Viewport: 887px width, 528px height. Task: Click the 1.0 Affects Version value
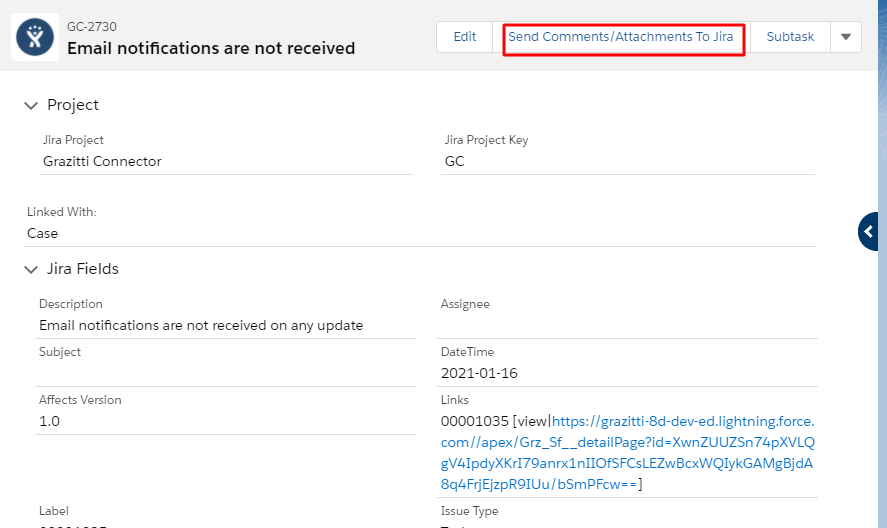(x=49, y=421)
